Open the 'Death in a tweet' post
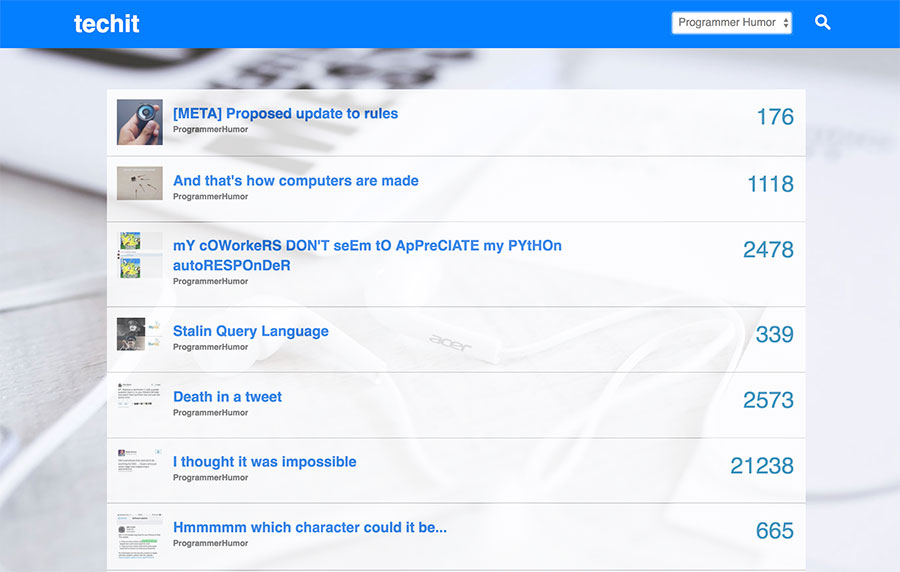 tap(227, 397)
